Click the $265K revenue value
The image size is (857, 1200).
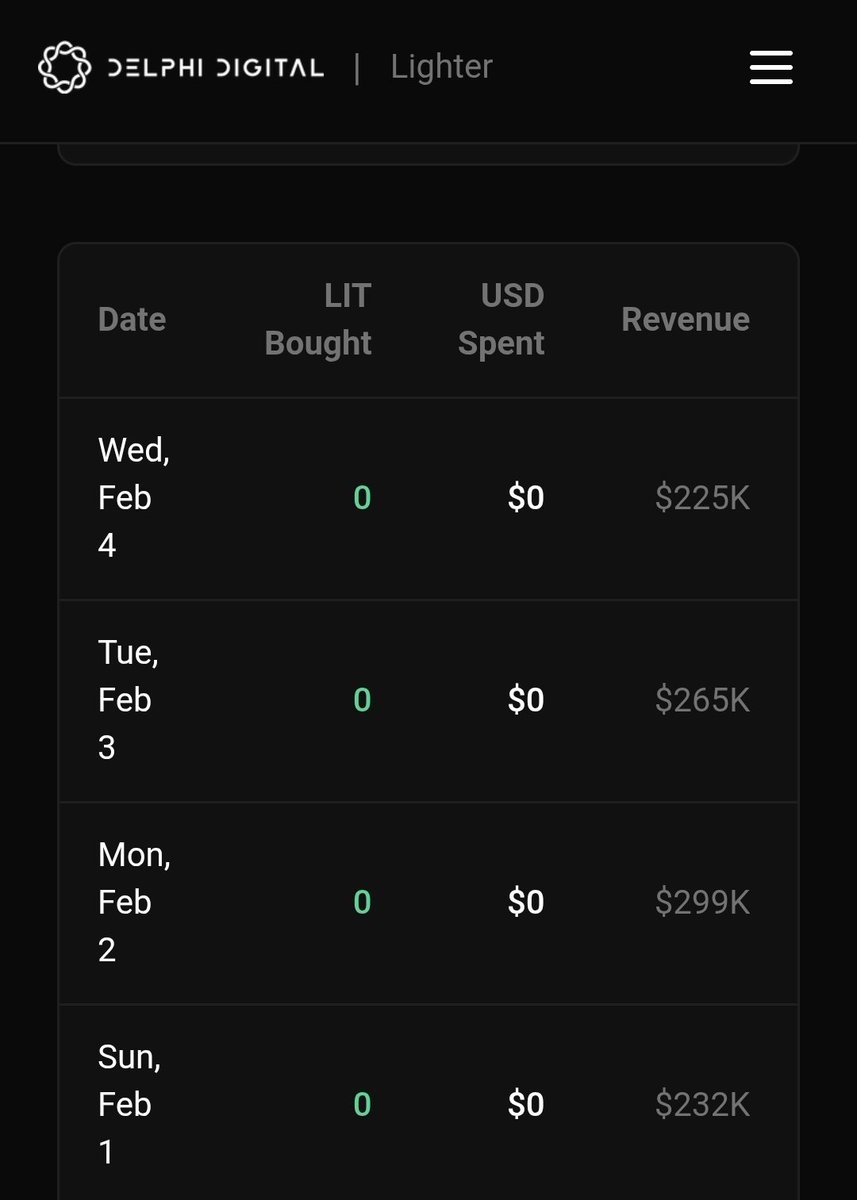pyautogui.click(x=702, y=700)
